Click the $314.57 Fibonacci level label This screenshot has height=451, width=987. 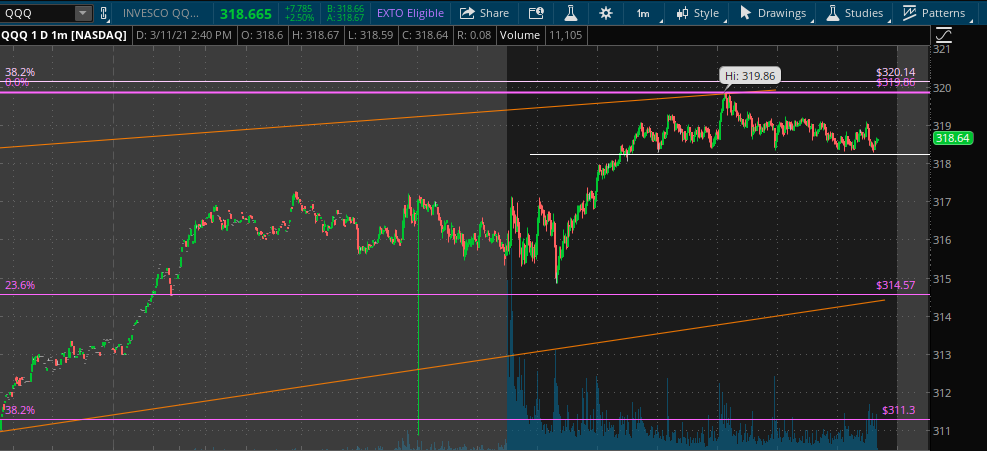tap(894, 285)
